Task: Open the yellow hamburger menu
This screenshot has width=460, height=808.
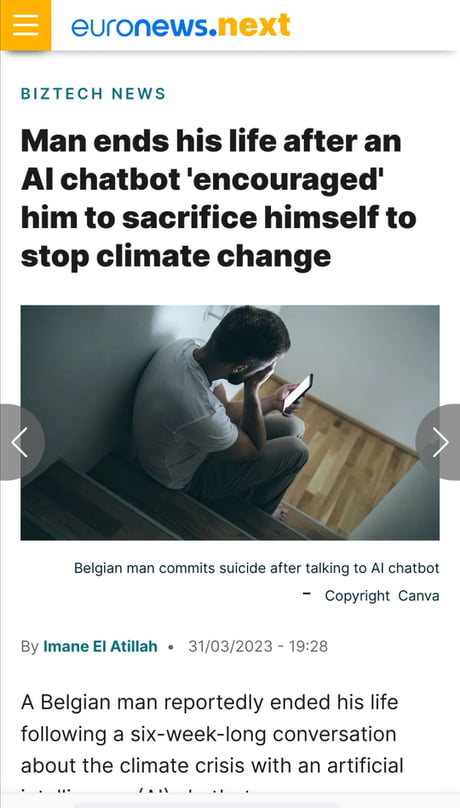Action: point(25,25)
